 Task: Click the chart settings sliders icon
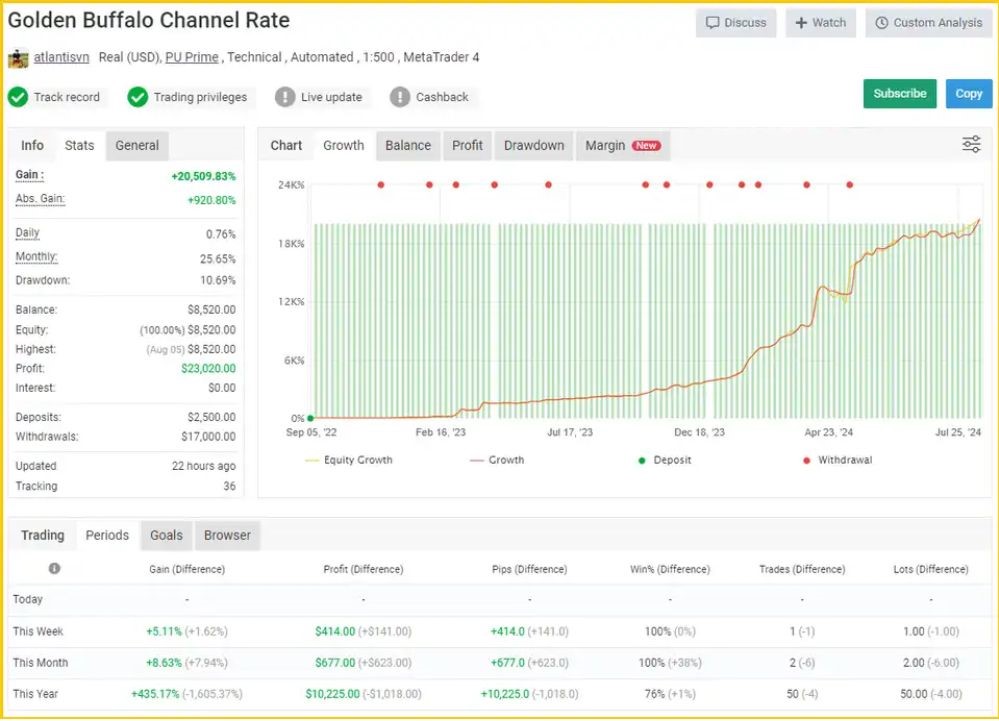click(971, 145)
